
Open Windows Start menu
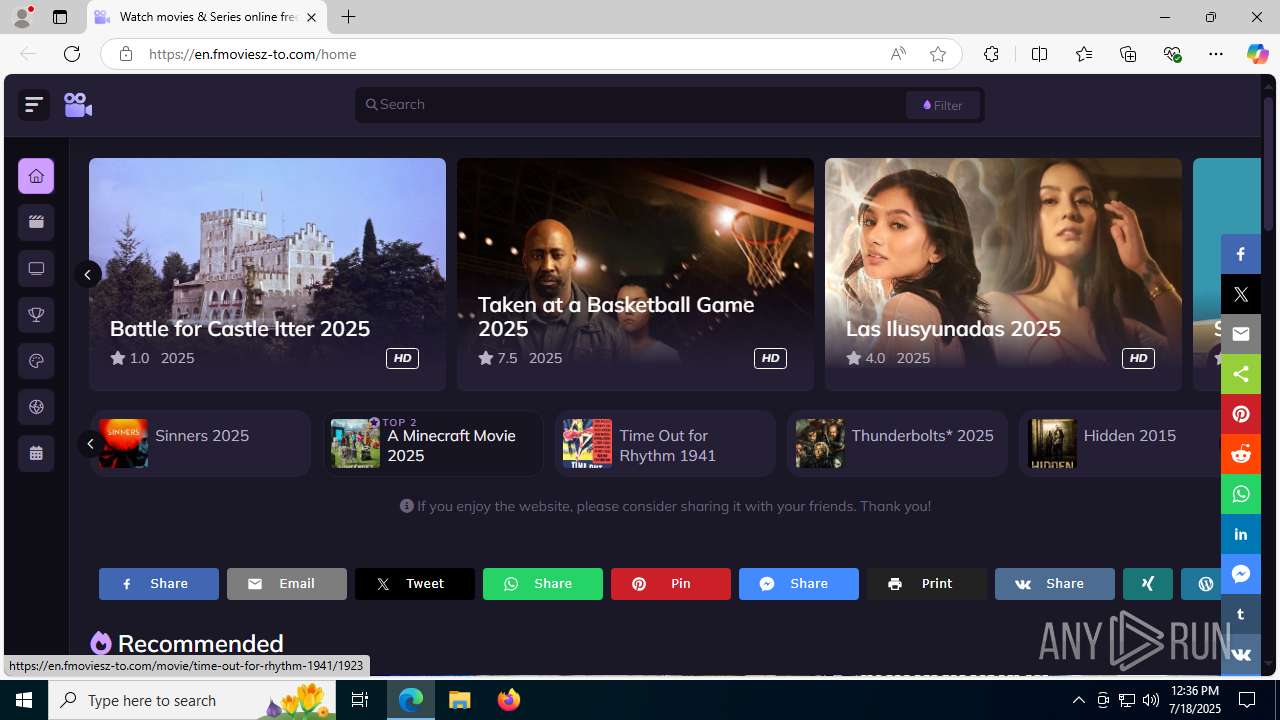24,700
